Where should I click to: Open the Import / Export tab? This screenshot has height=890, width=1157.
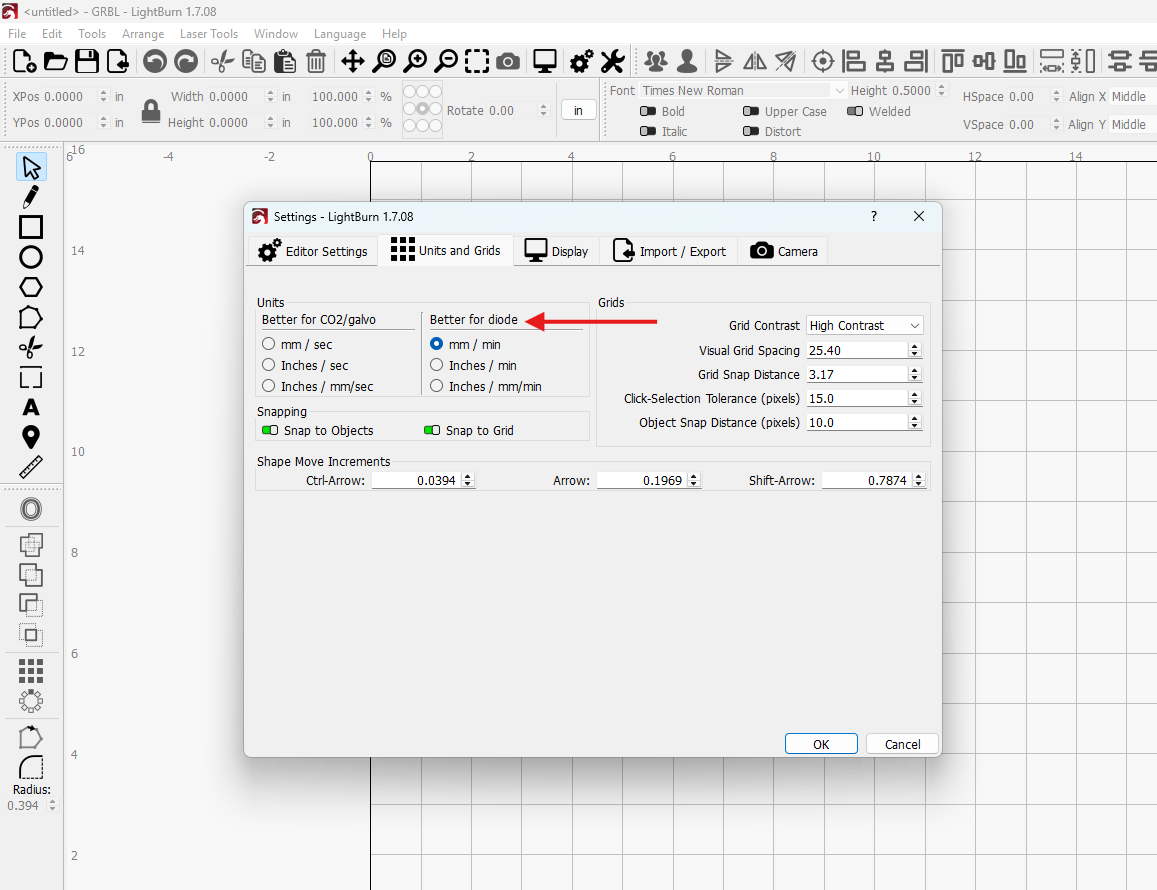coord(670,251)
